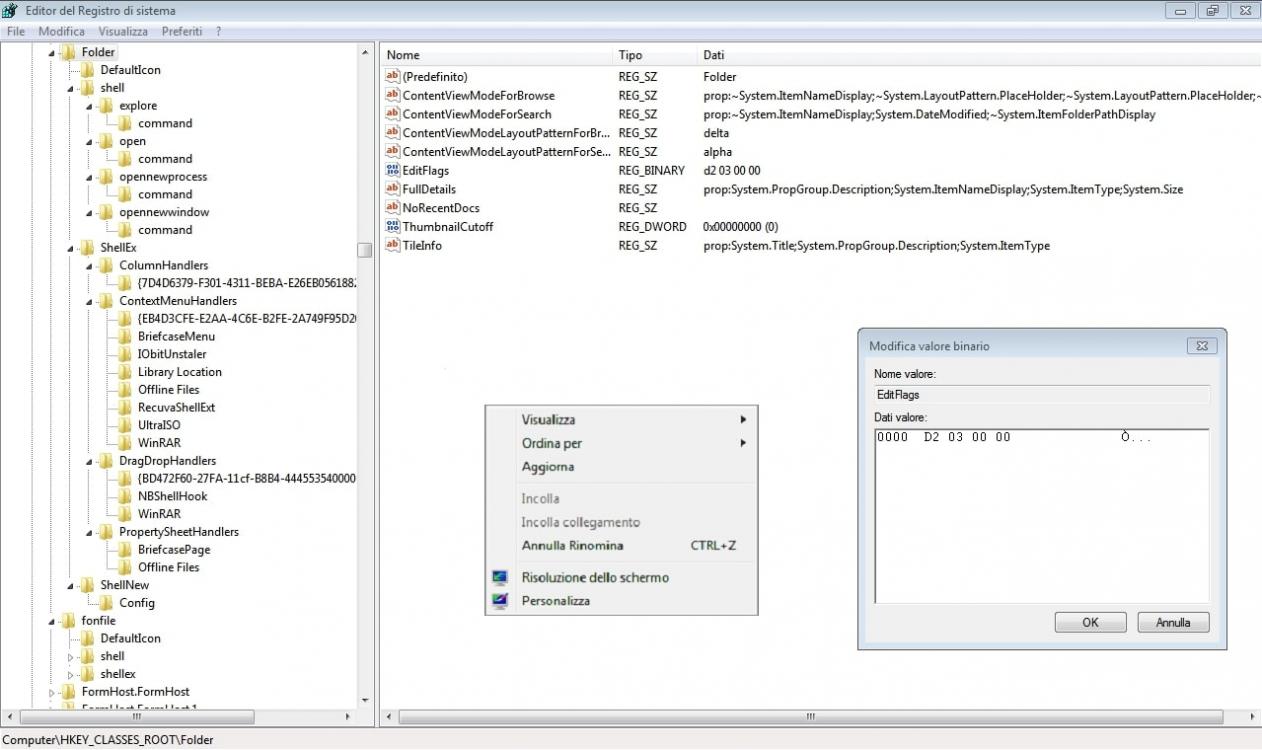Click the Registry Editor title bar icon
The height and width of the screenshot is (750, 1262).
(10, 10)
